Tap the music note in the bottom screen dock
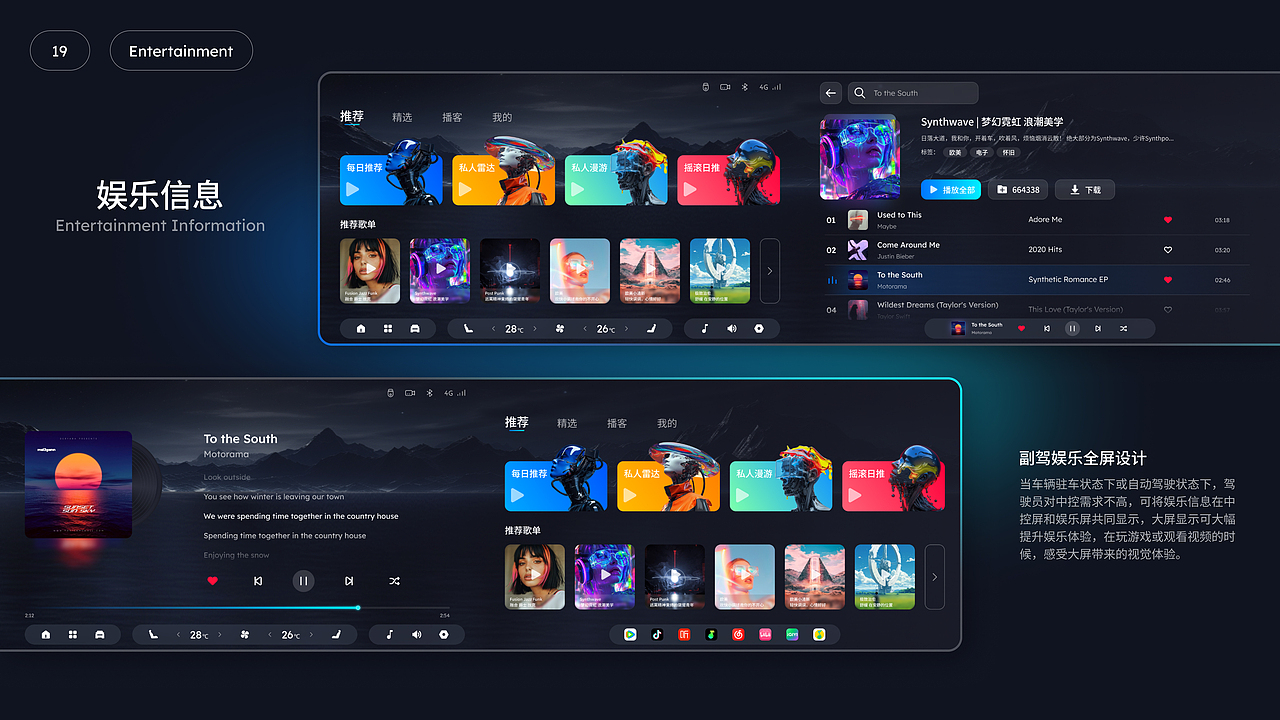 coord(390,634)
